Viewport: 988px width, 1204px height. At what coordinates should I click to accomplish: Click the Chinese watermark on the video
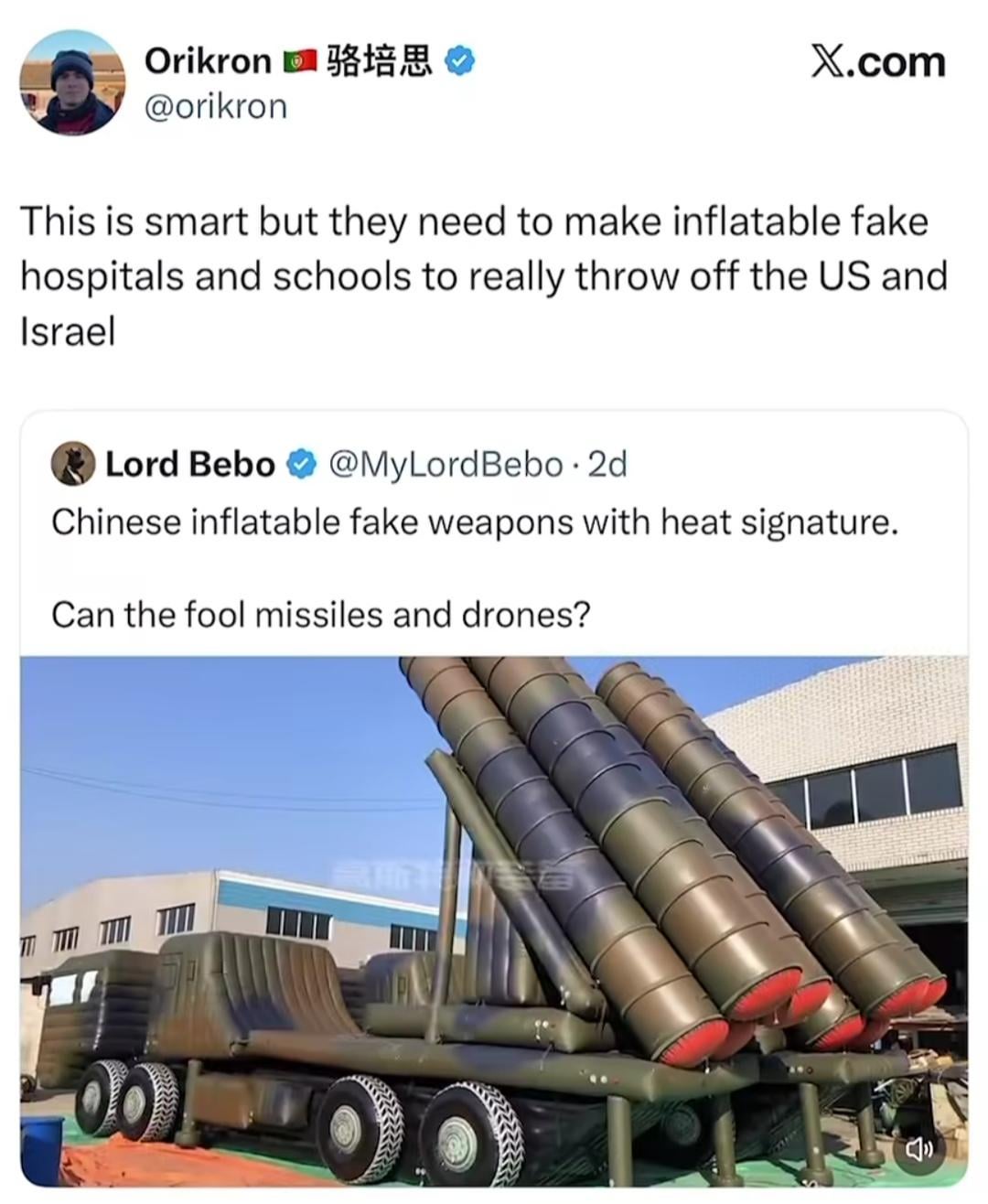(x=453, y=875)
